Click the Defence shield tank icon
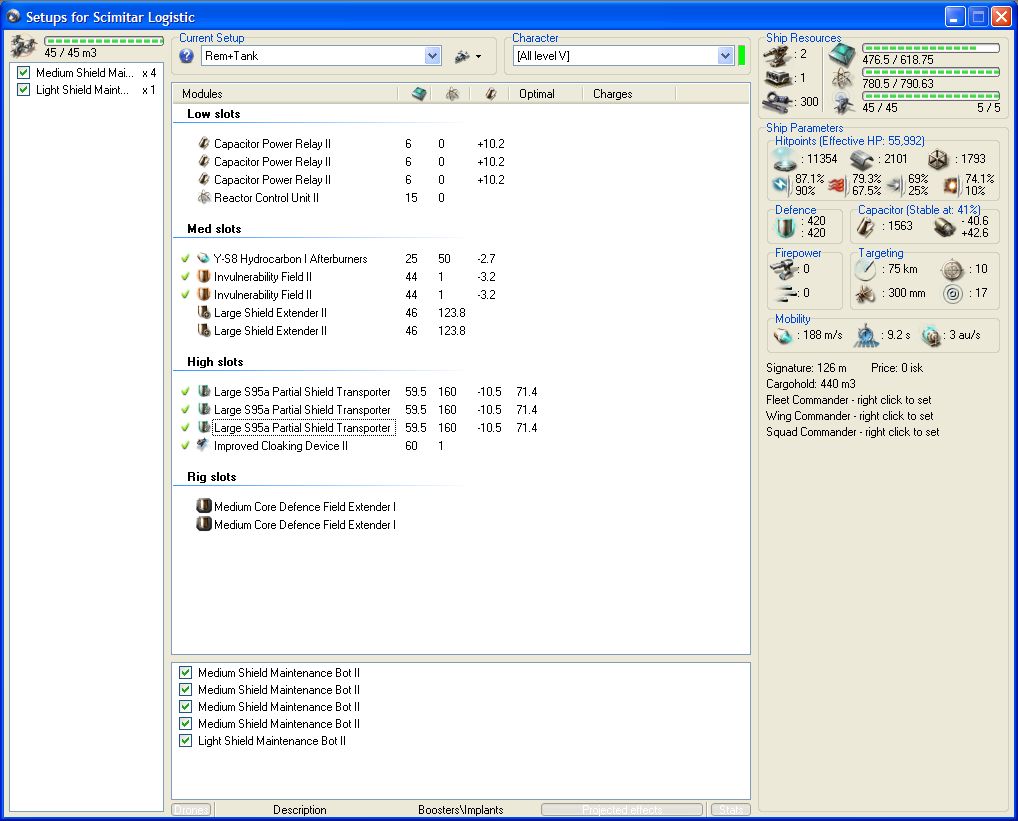 click(x=785, y=227)
